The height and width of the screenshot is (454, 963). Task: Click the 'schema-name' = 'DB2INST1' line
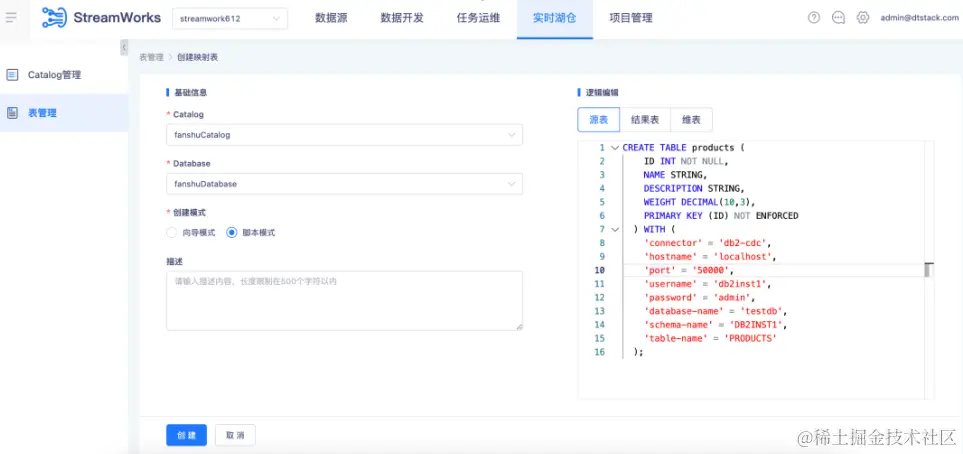point(715,324)
